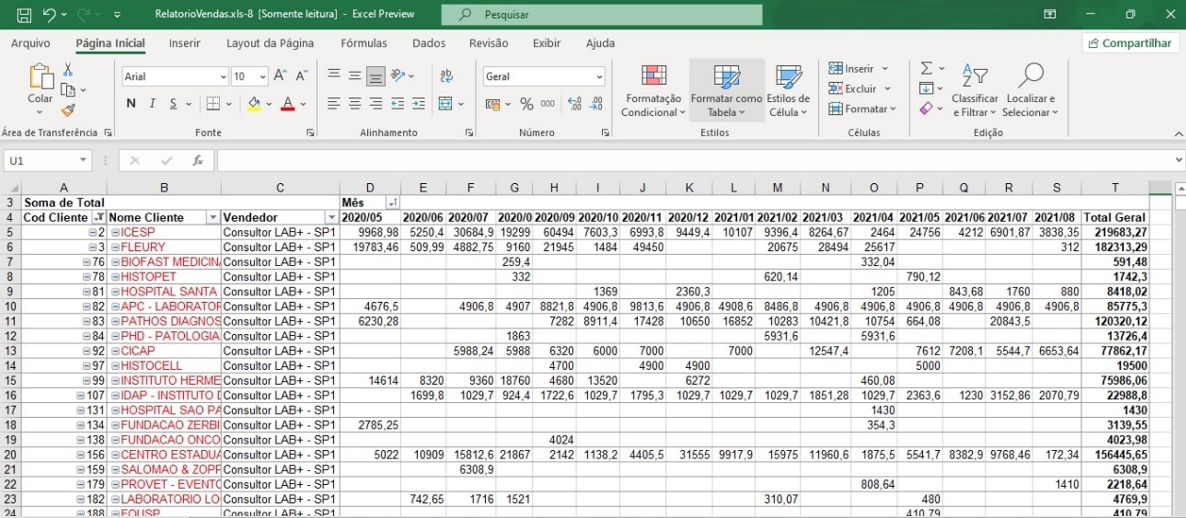
Task: Open the Geral number format dropdown
Action: coord(599,77)
